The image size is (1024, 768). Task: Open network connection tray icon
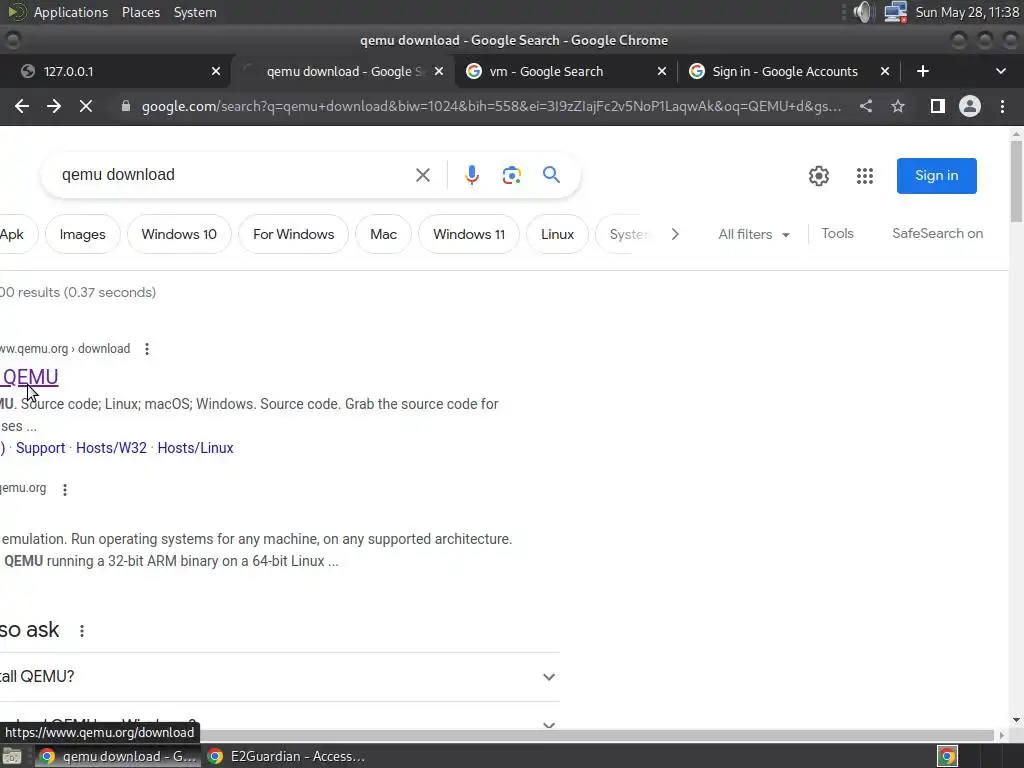[x=895, y=12]
